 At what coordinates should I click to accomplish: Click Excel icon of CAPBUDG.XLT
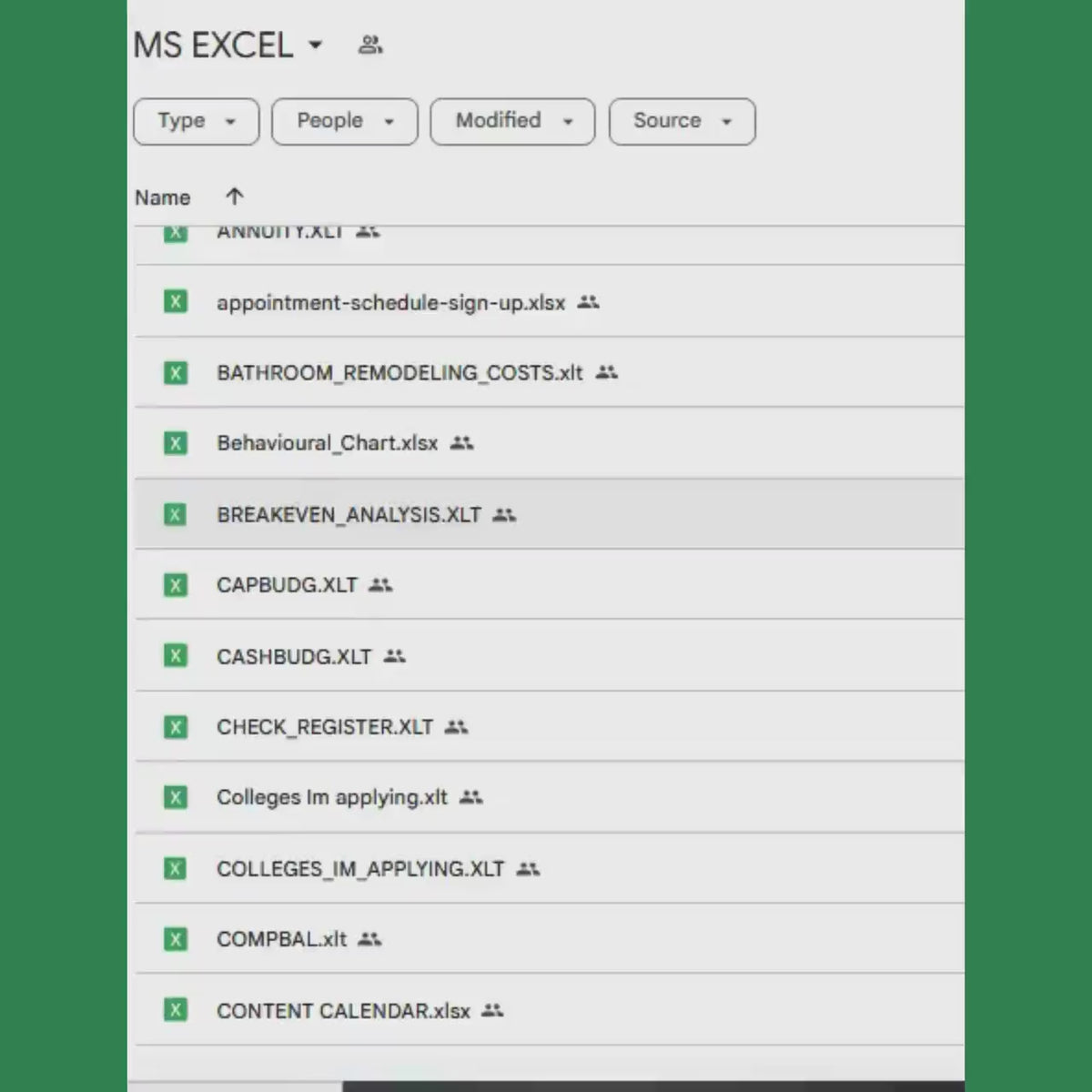[176, 584]
